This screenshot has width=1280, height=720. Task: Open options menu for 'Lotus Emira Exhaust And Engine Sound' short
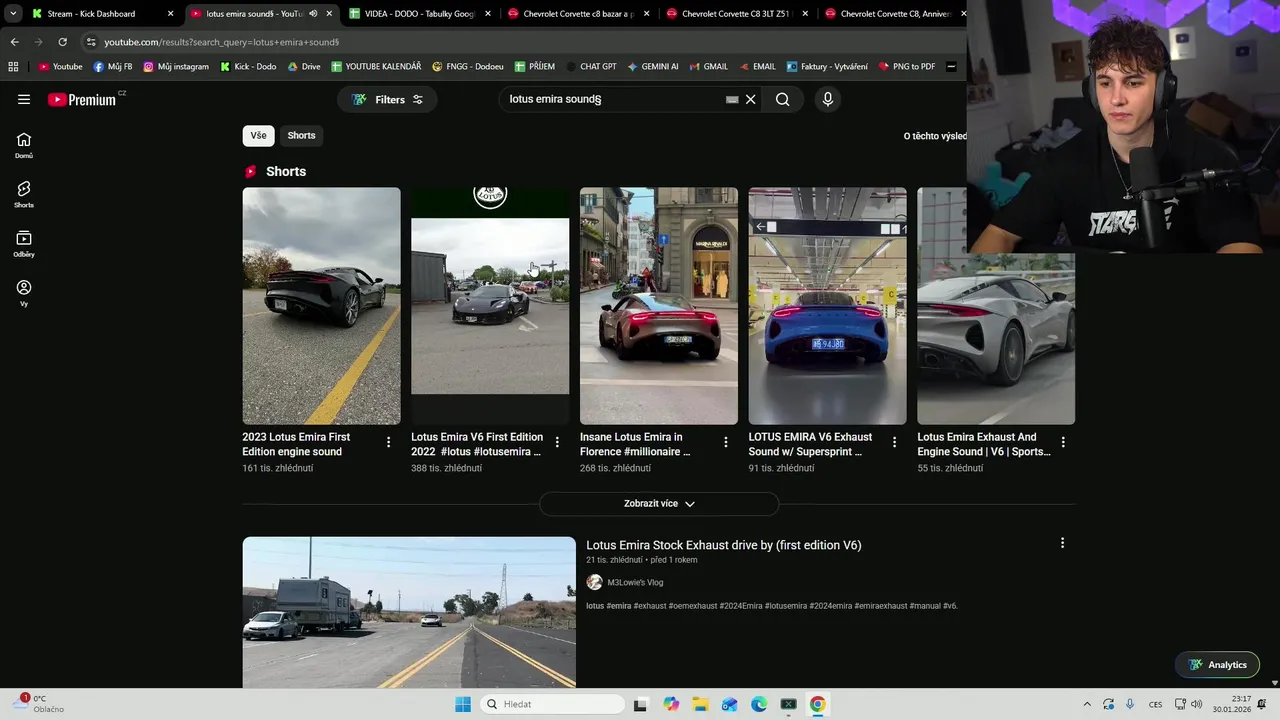coord(1063,442)
